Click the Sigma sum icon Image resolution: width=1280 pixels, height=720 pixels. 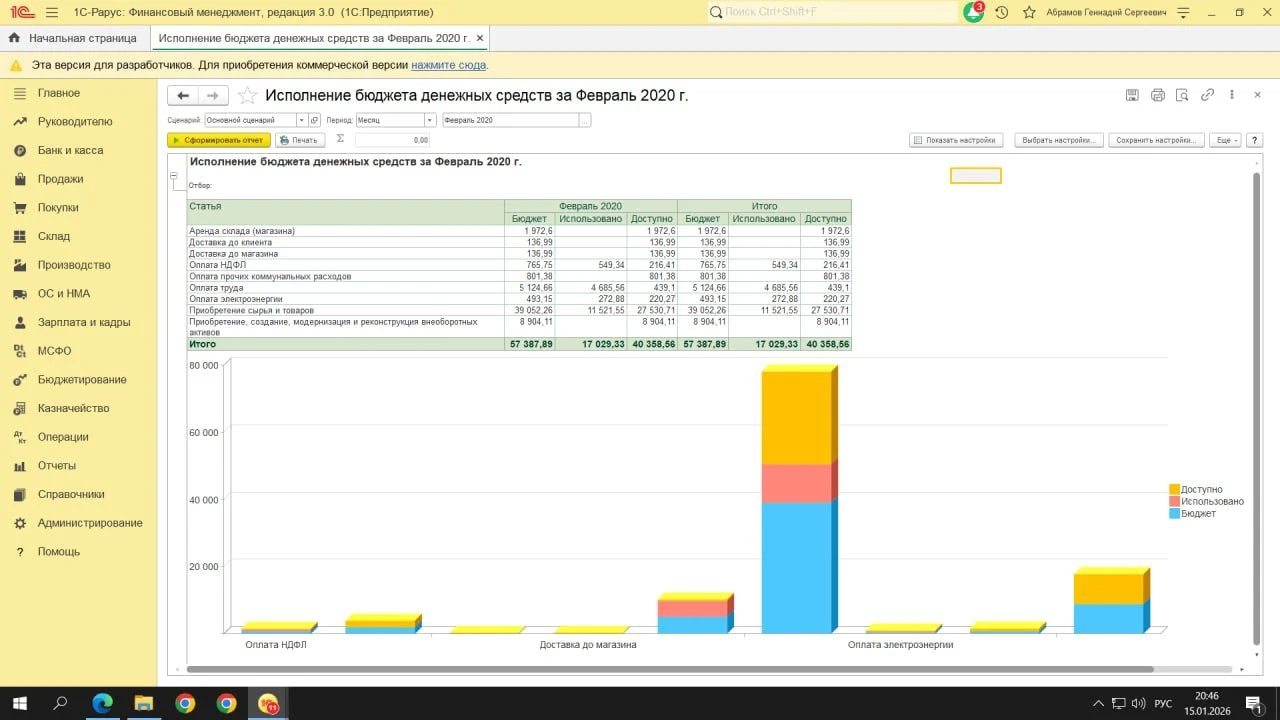[340, 140]
